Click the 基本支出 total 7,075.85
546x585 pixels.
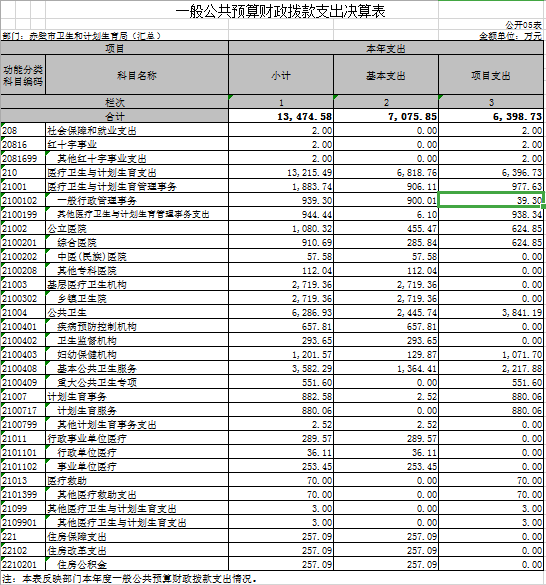(x=386, y=116)
